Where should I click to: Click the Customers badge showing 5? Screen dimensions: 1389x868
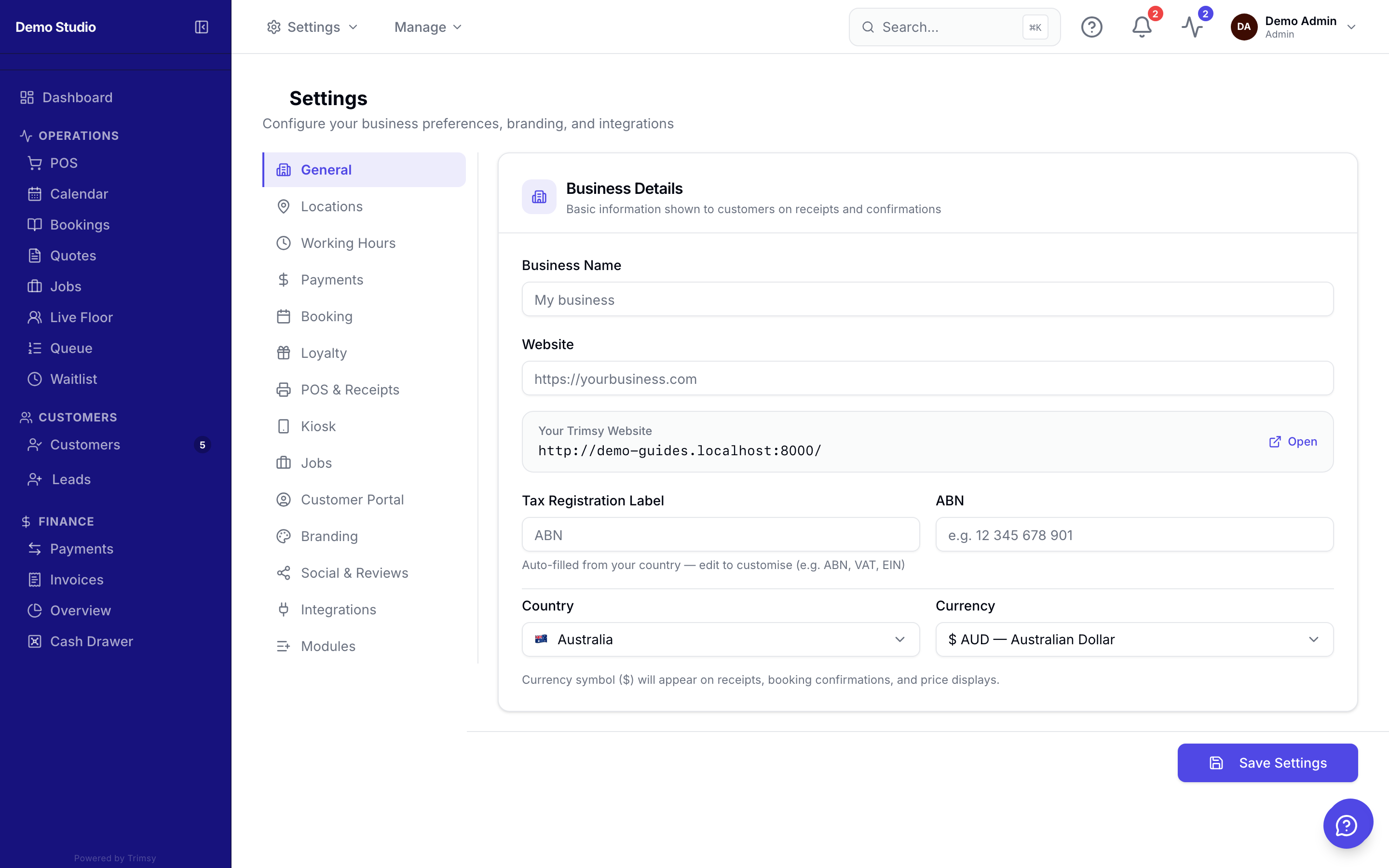202,445
